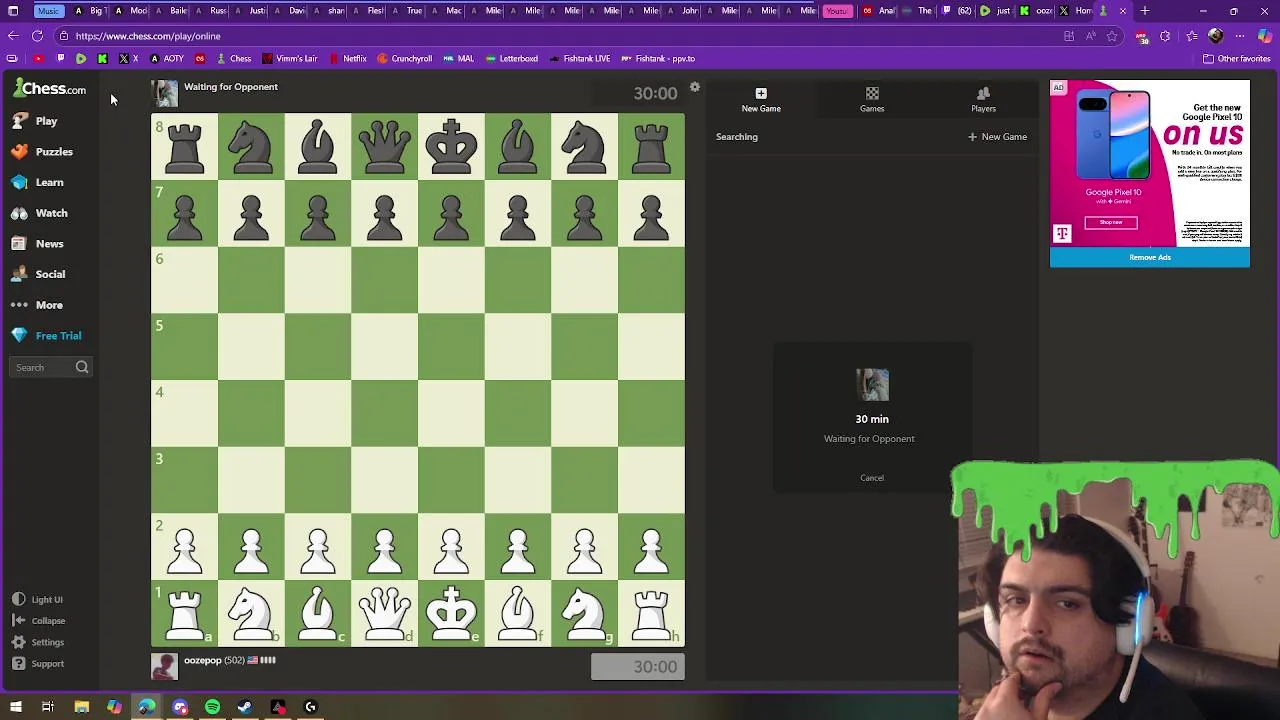Viewport: 1280px width, 720px height.
Task: Focus the sidebar Search field
Action: [x=51, y=367]
